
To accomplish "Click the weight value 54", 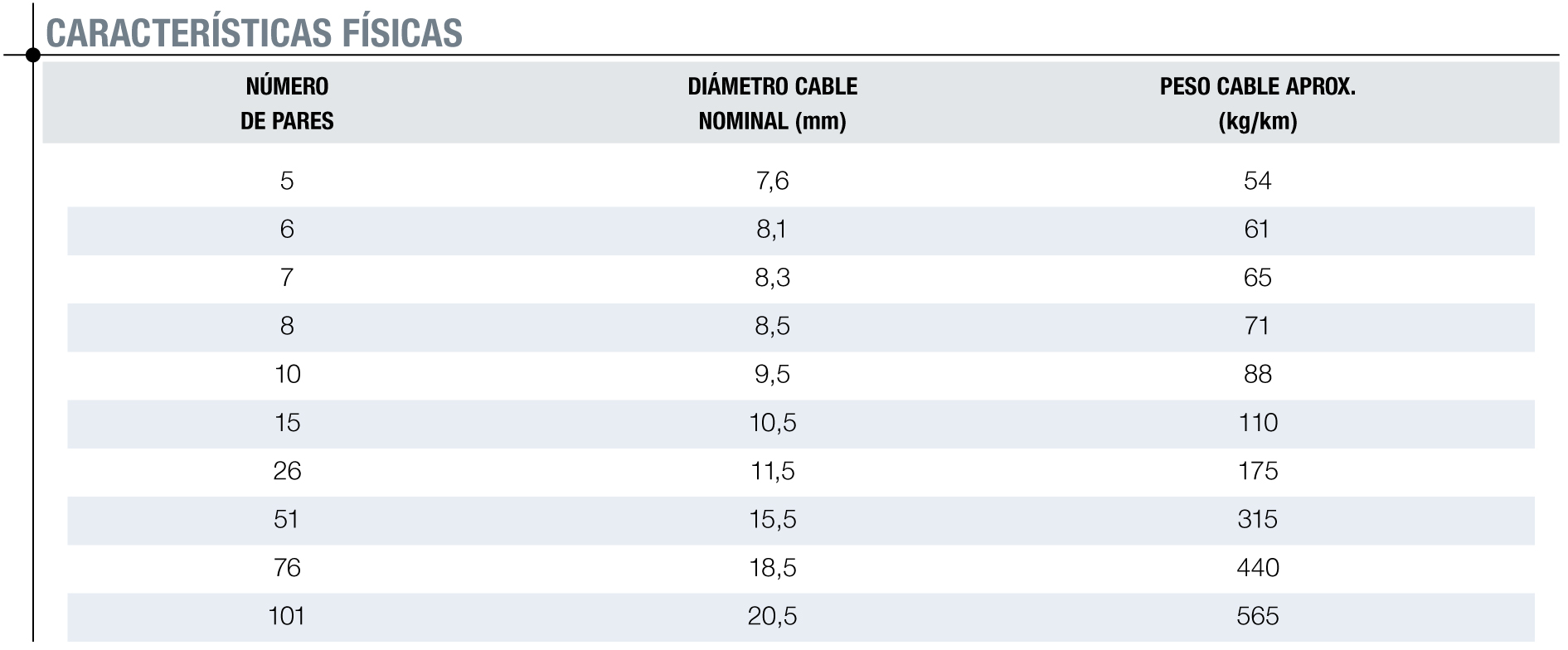I will [x=1257, y=181].
